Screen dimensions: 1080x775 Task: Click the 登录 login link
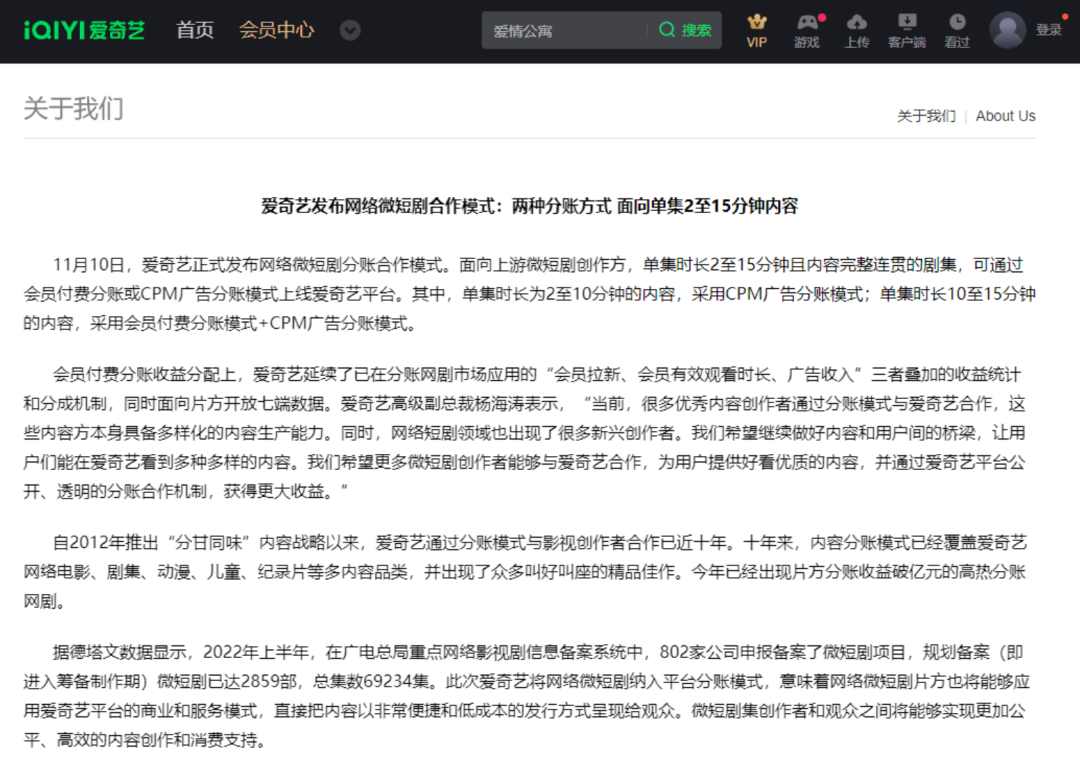(1049, 30)
